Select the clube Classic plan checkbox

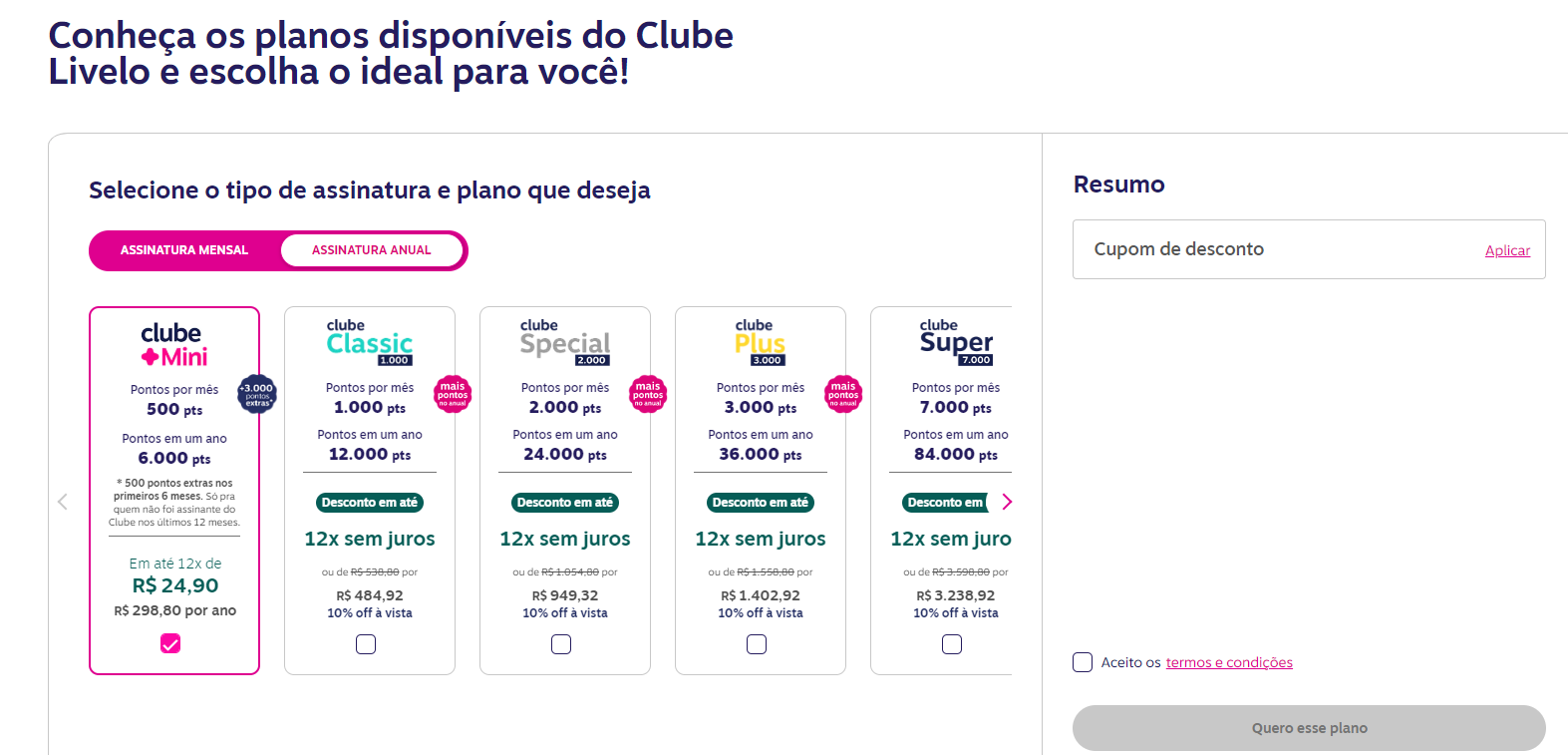[x=366, y=645]
